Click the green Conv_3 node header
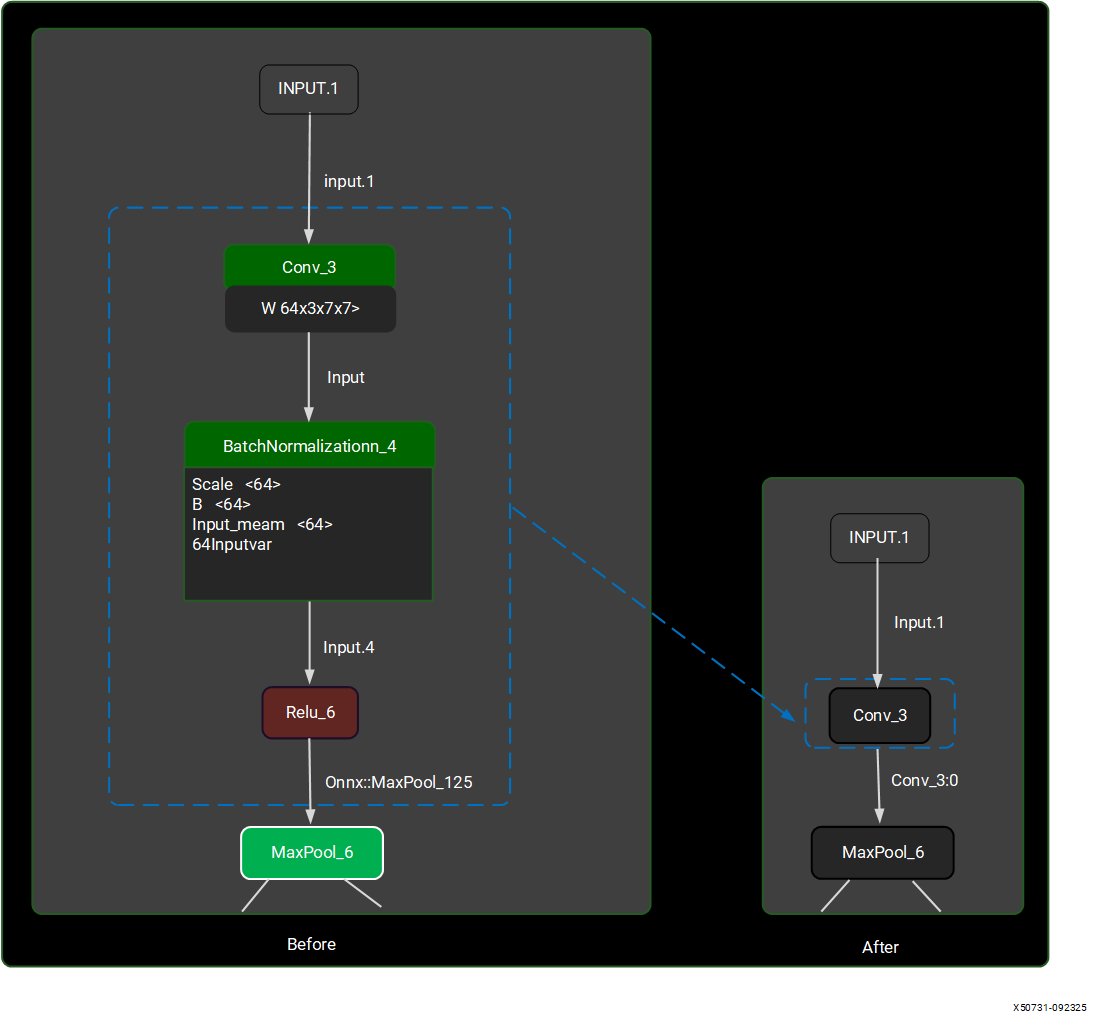Screen dimensions: 1093x1019 click(309, 267)
